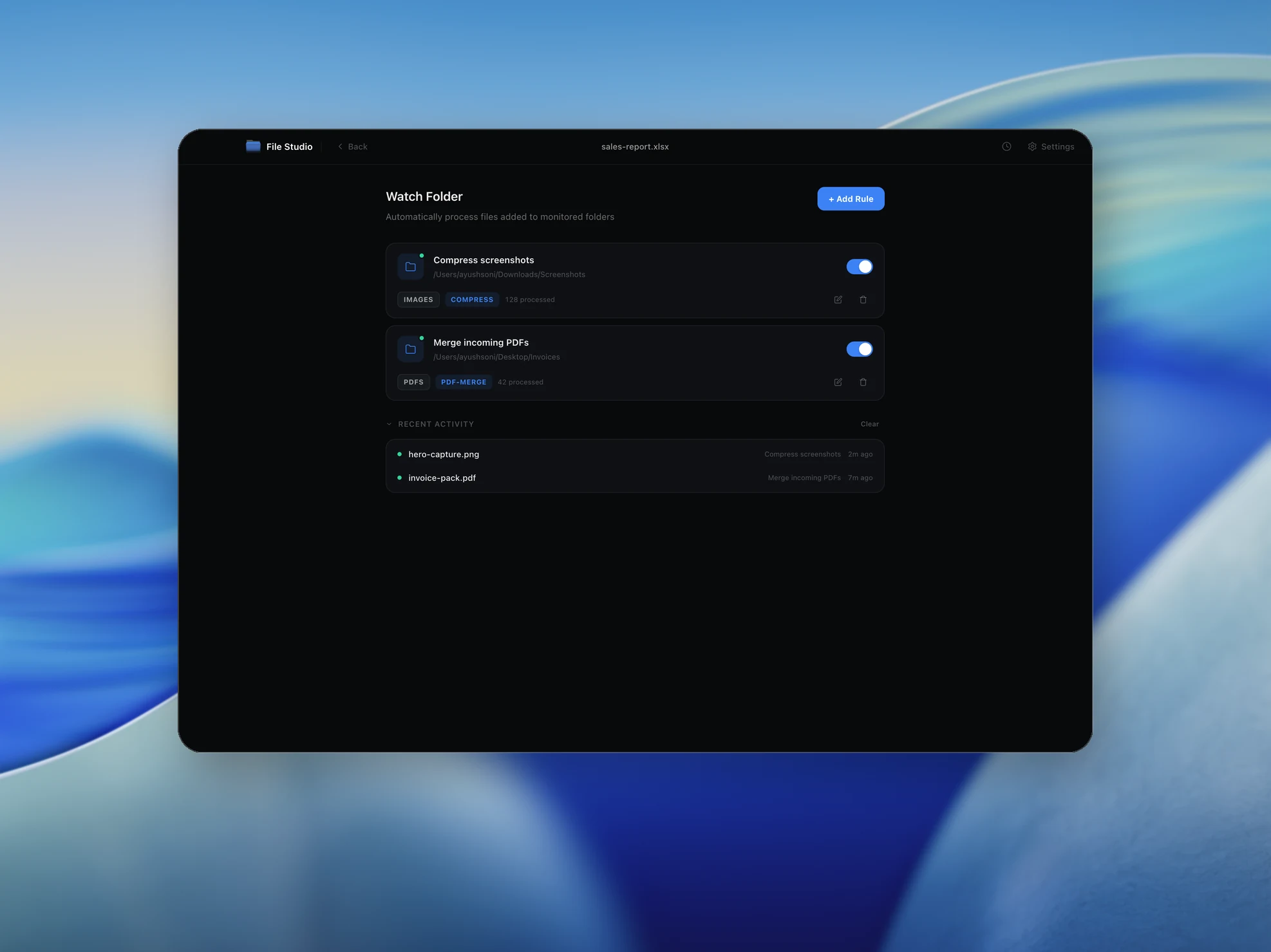
Task: Click the Compress screenshots rule title
Action: click(484, 260)
